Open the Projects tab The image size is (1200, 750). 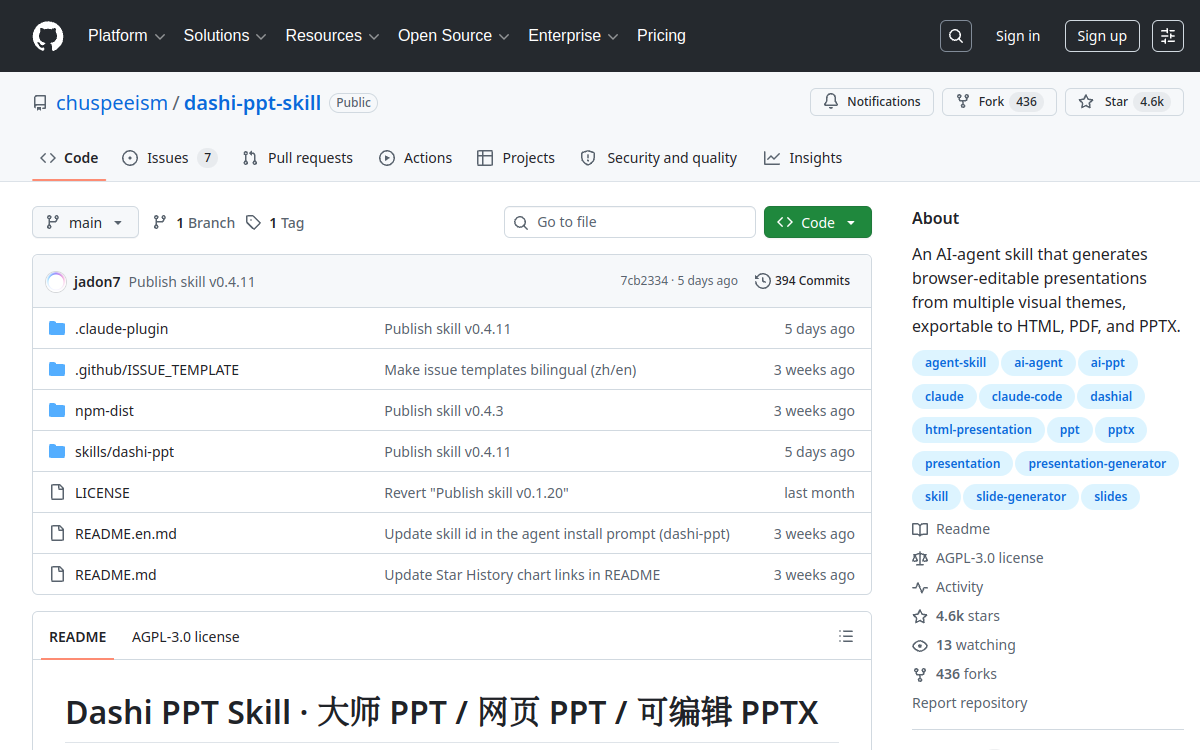pos(516,158)
